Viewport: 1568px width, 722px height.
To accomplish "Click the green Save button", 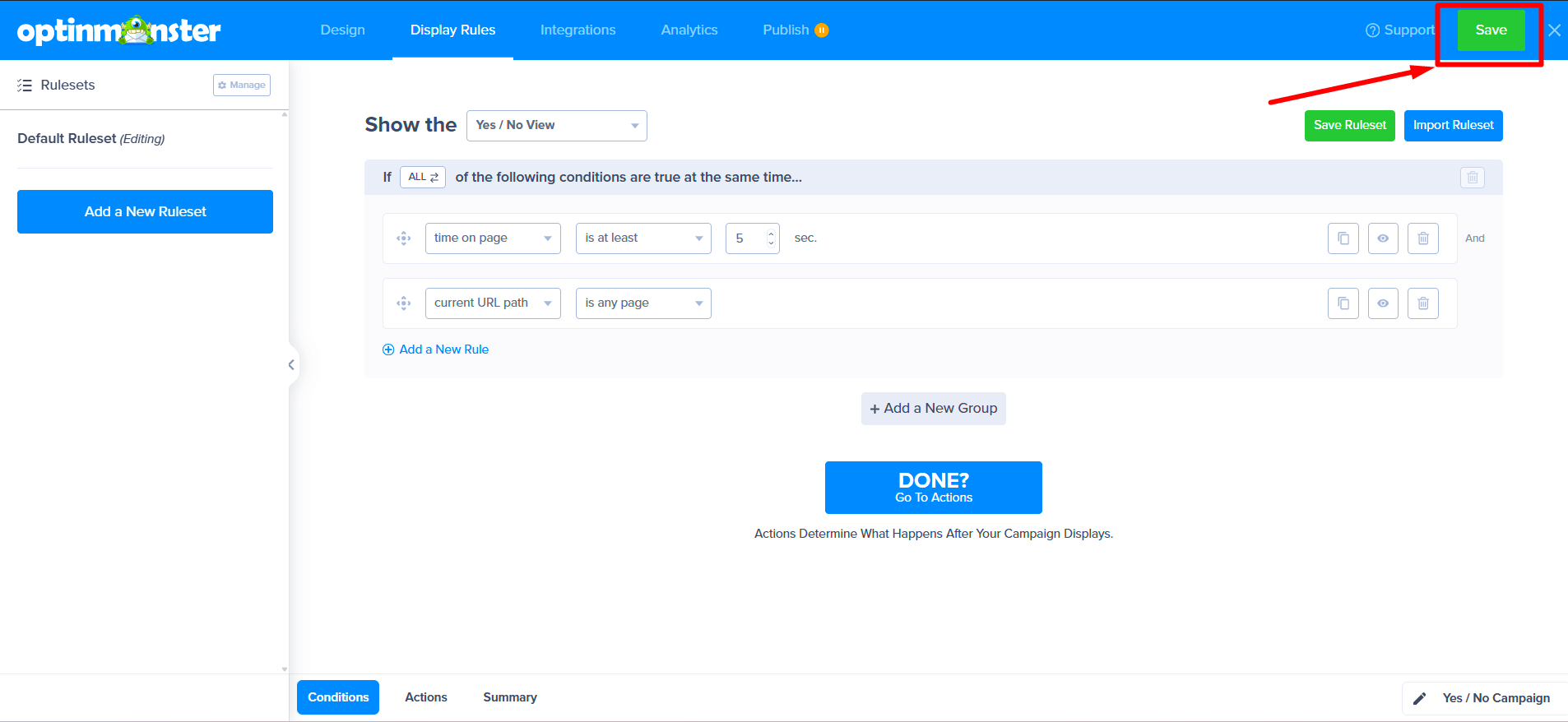I will [1491, 30].
